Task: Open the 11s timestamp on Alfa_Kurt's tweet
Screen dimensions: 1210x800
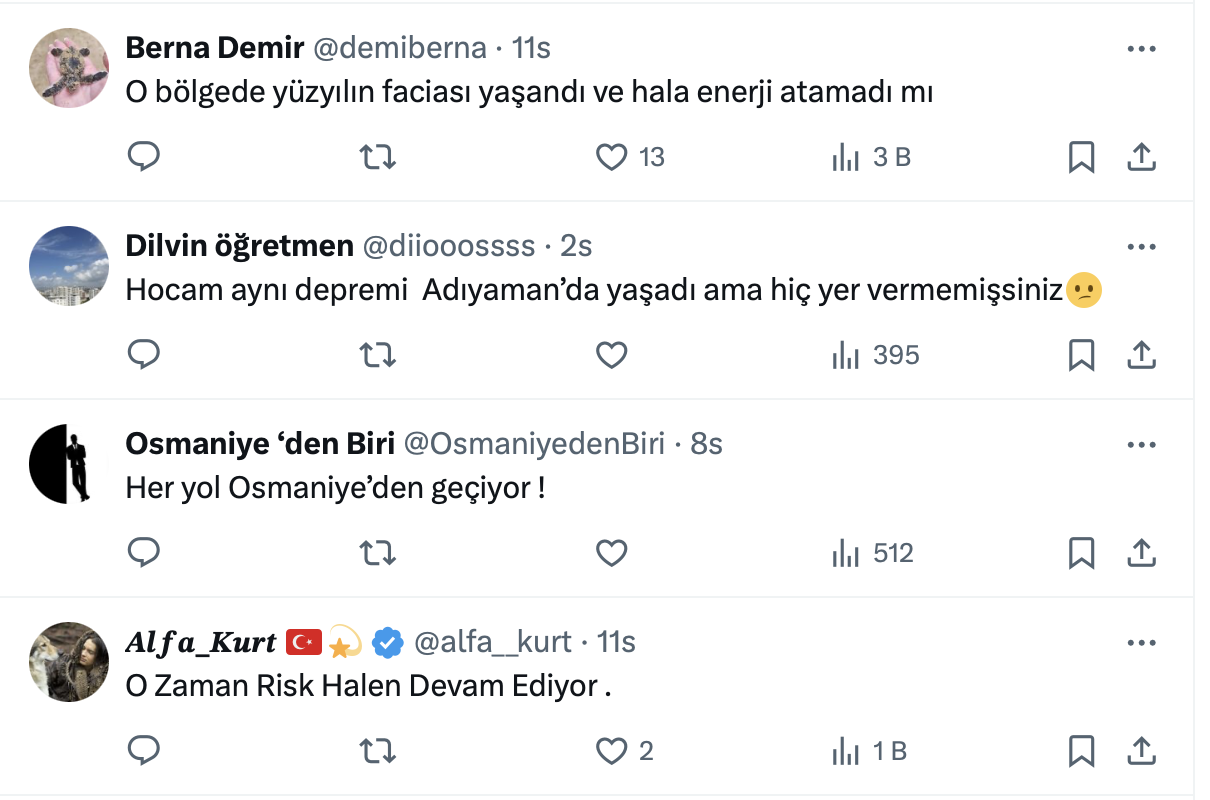Action: (616, 642)
